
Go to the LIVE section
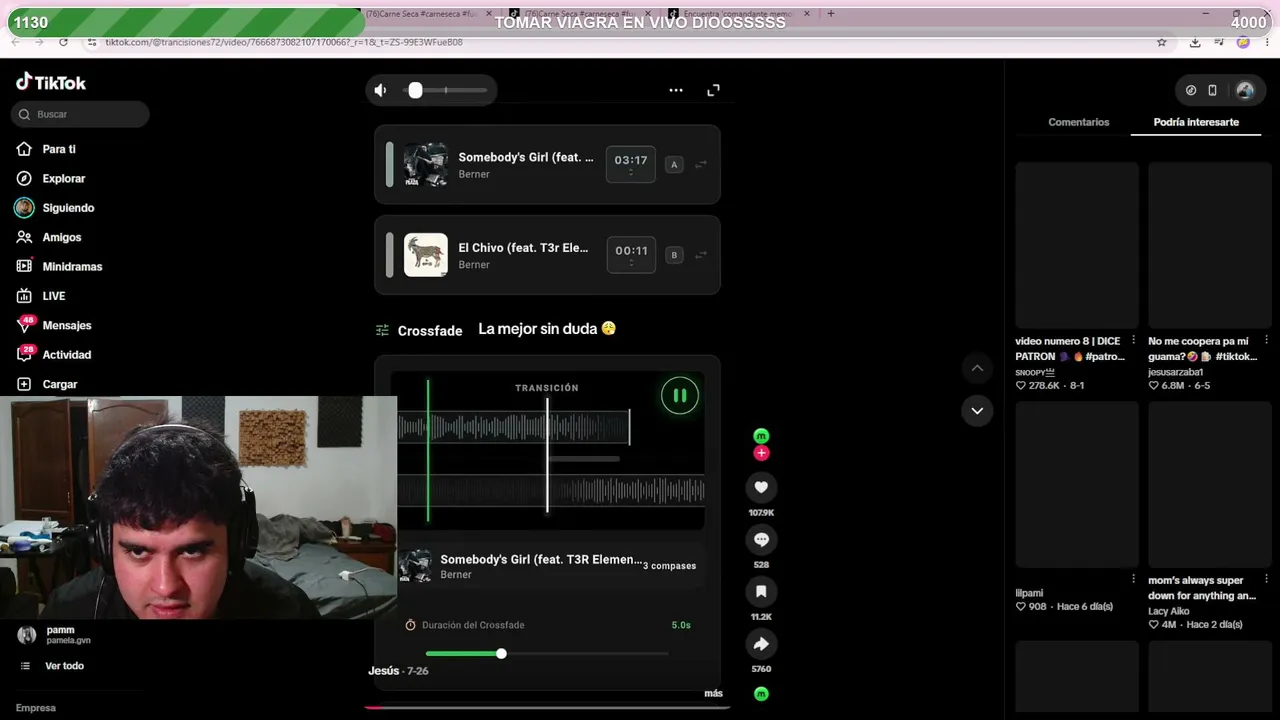click(x=53, y=296)
